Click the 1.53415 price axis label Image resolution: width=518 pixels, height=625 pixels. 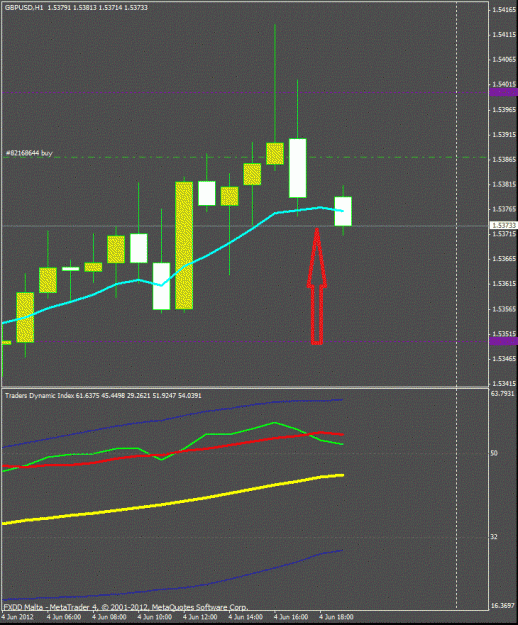[x=504, y=383]
